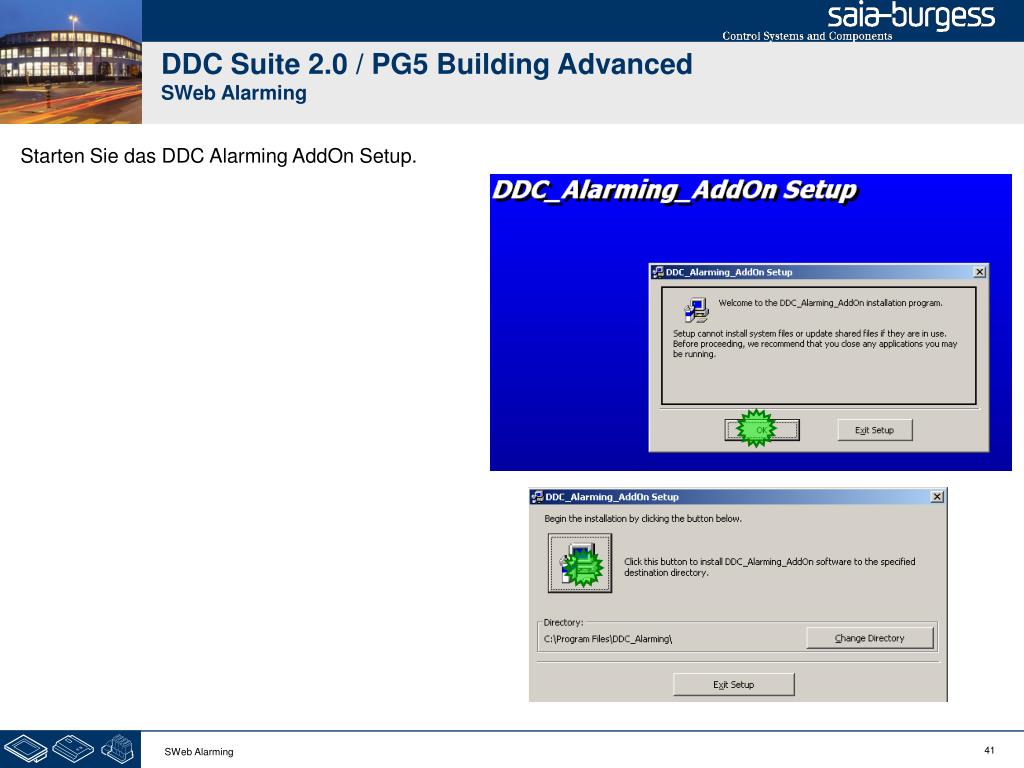Click the building photo thumbnail in the slide header
1024x768 pixels.
tap(71, 62)
